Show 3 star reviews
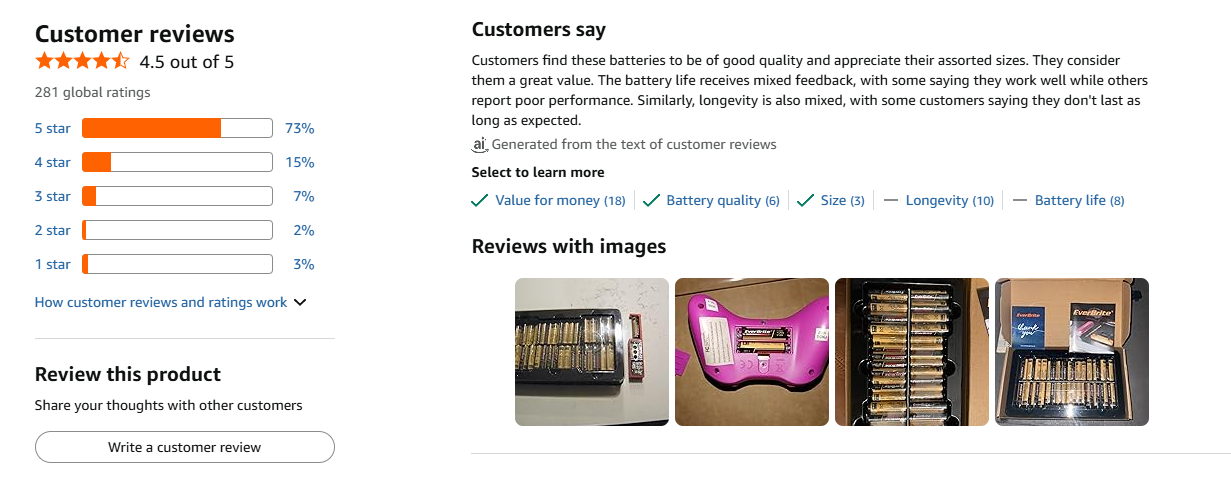 click(52, 196)
